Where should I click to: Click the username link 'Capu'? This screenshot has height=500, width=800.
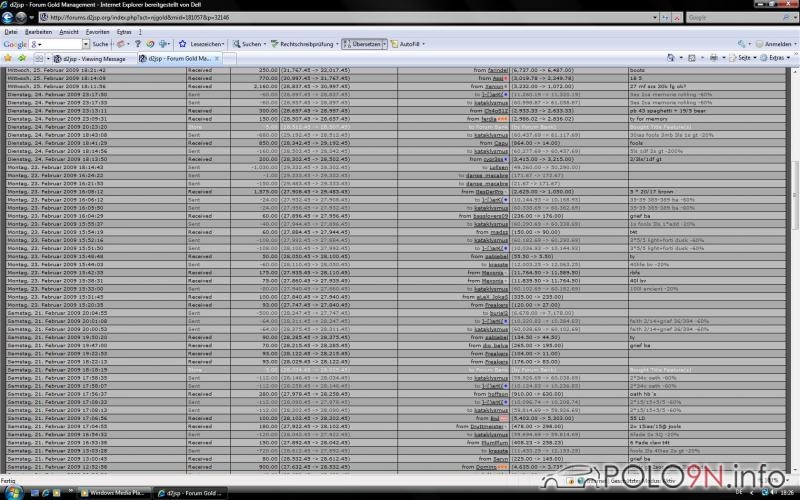(501, 143)
